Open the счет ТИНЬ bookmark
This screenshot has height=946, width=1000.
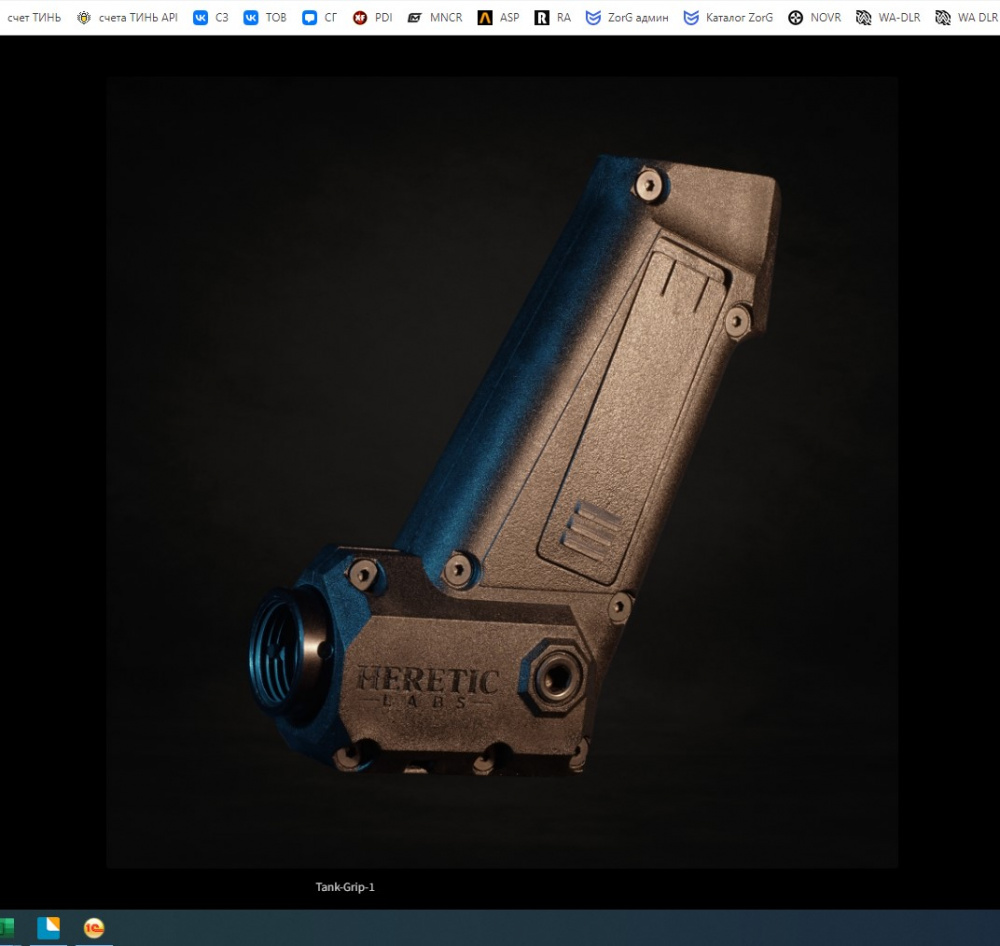33,17
